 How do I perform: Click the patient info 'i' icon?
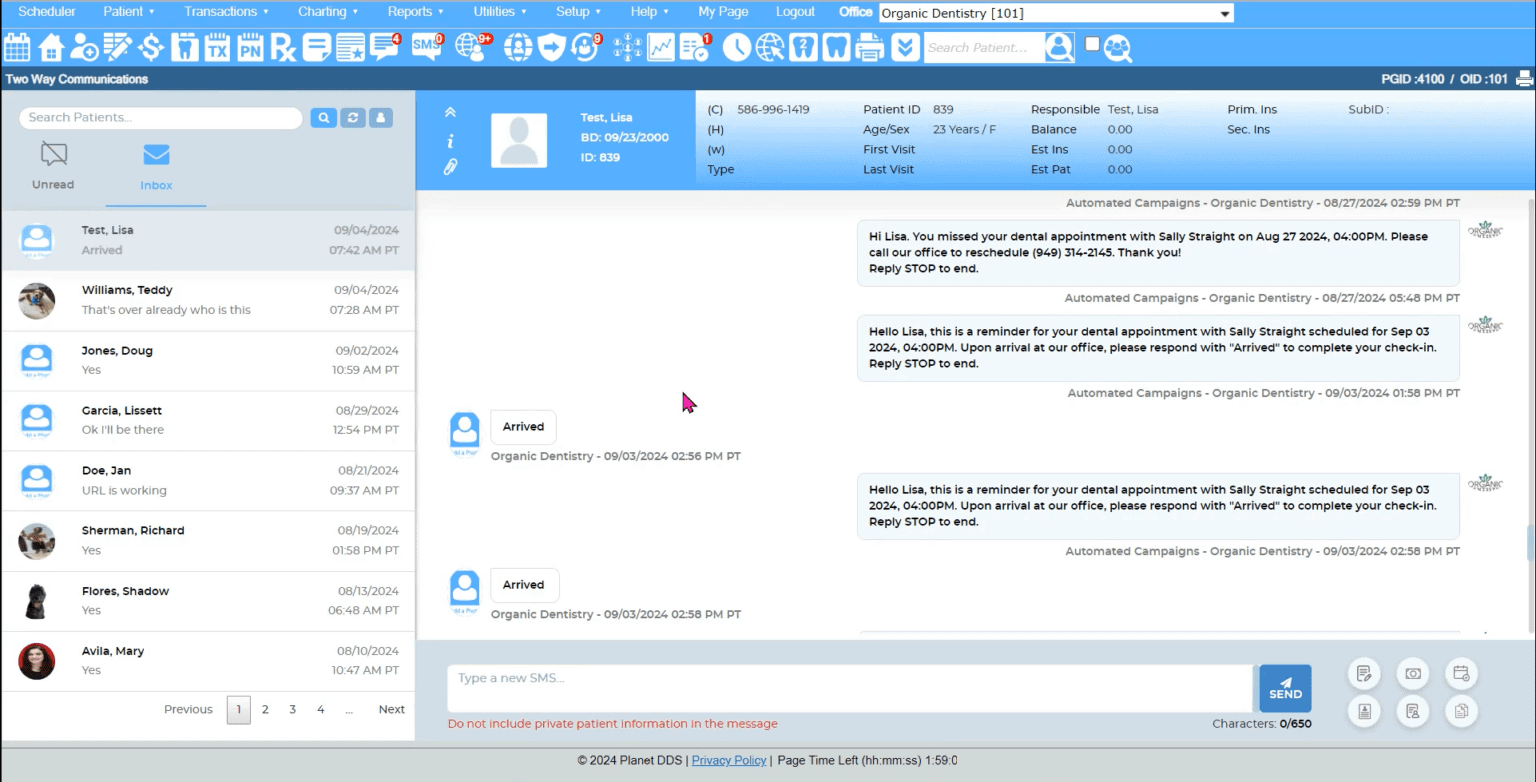(450, 140)
